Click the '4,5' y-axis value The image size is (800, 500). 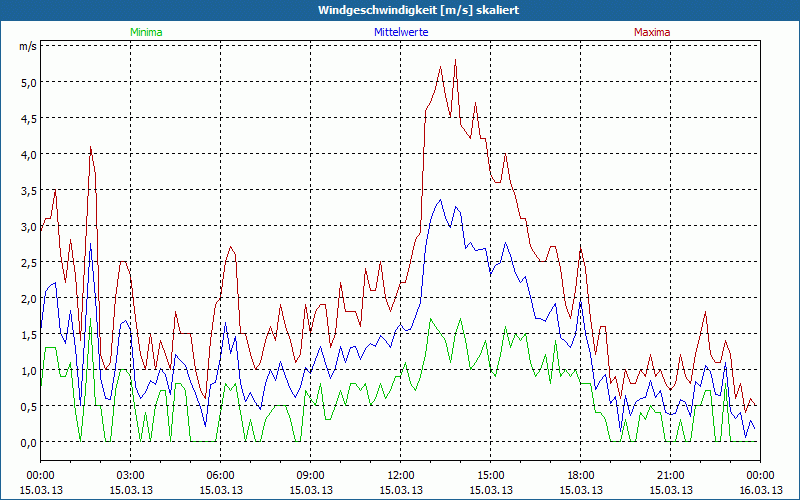(29, 118)
